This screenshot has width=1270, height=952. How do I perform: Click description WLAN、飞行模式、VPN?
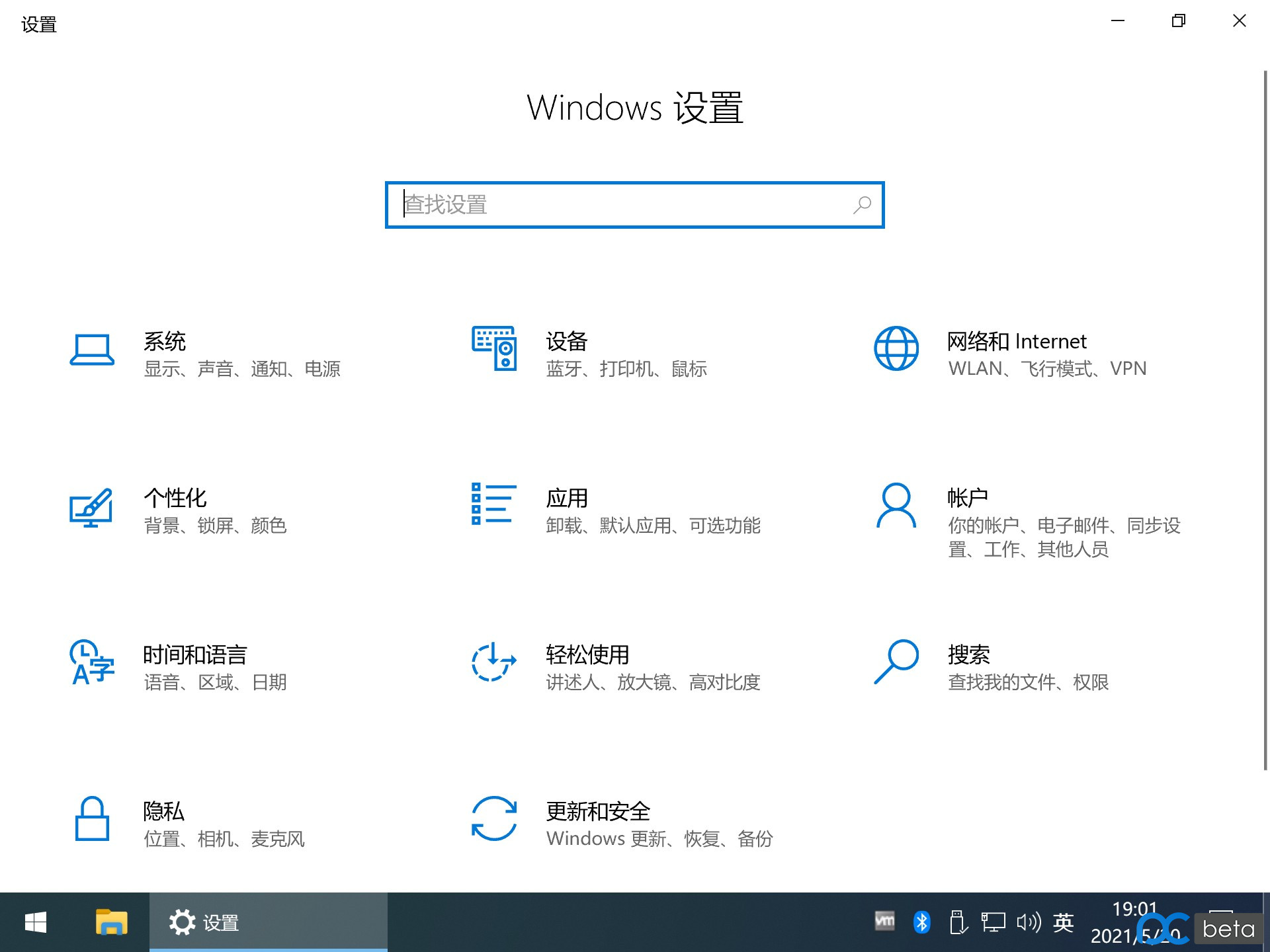click(x=1047, y=369)
